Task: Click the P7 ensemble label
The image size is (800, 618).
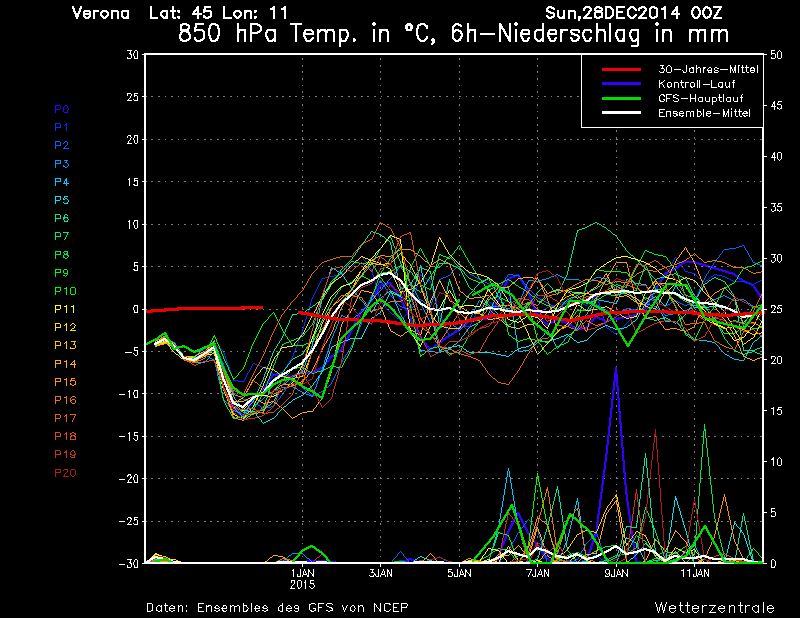Action: tap(62, 236)
